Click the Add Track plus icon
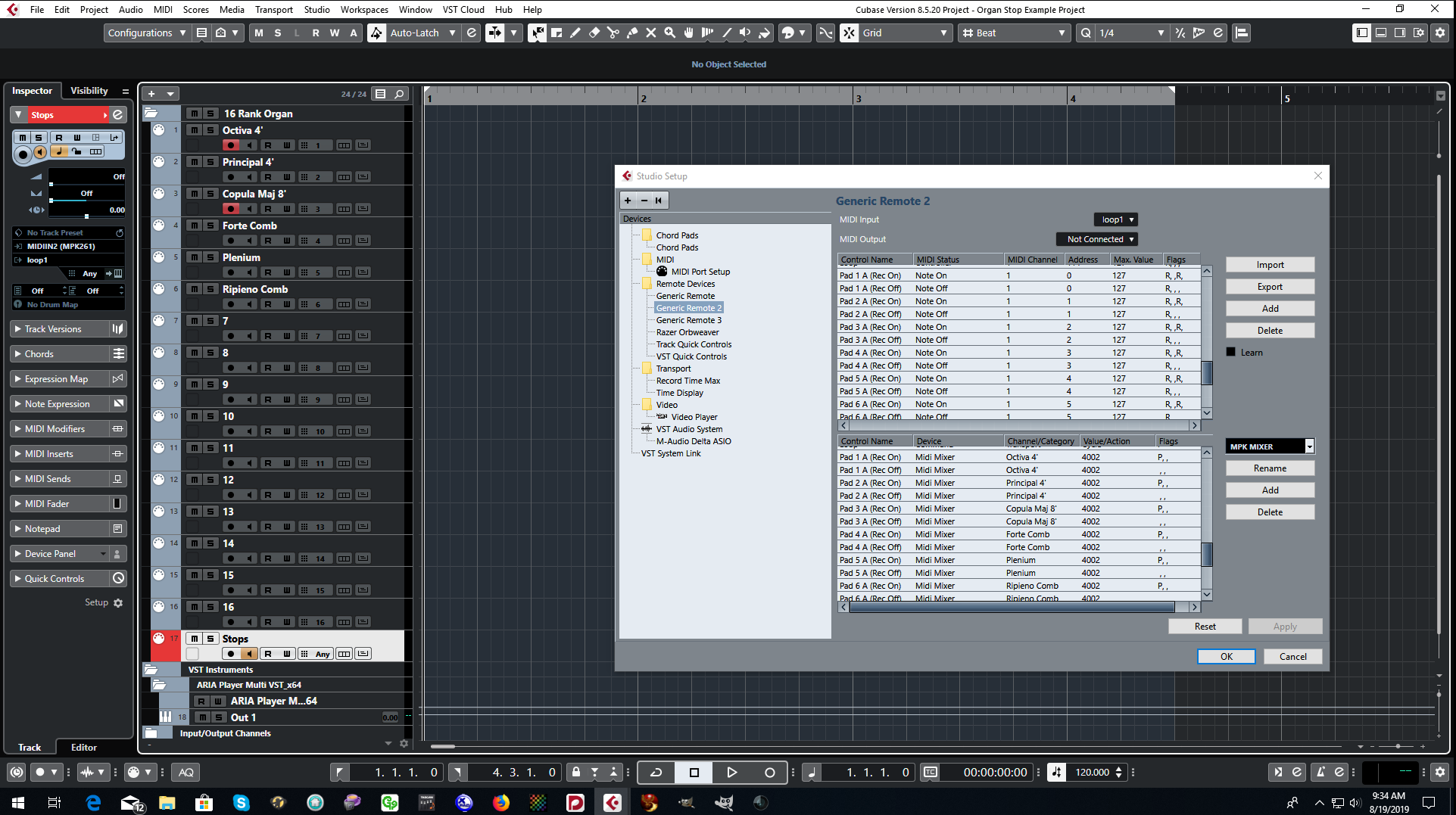This screenshot has width=1456, height=815. coord(151,94)
